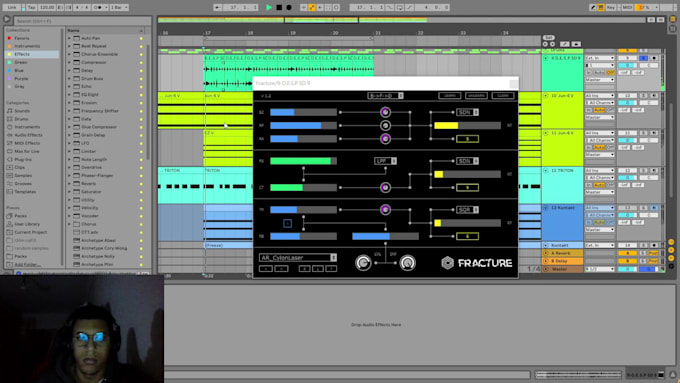Open Current Project in Places
Viewport: 680px width, 383px height.
[30, 232]
